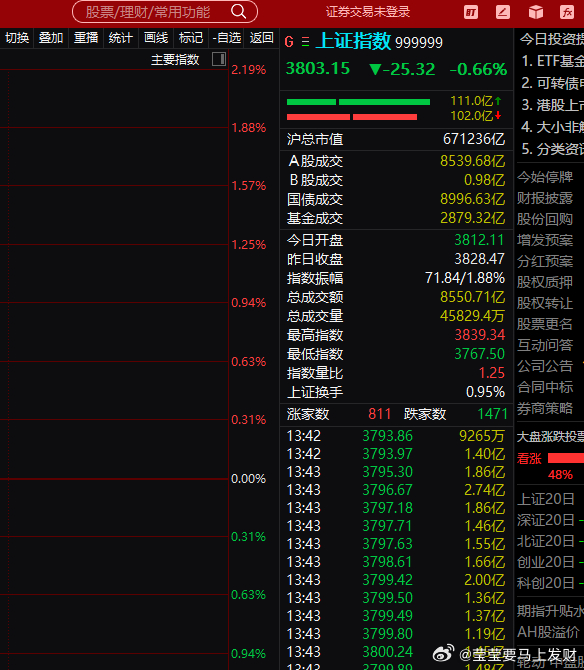Open the 3D cube icon
This screenshot has height=670, width=584.
536,12
